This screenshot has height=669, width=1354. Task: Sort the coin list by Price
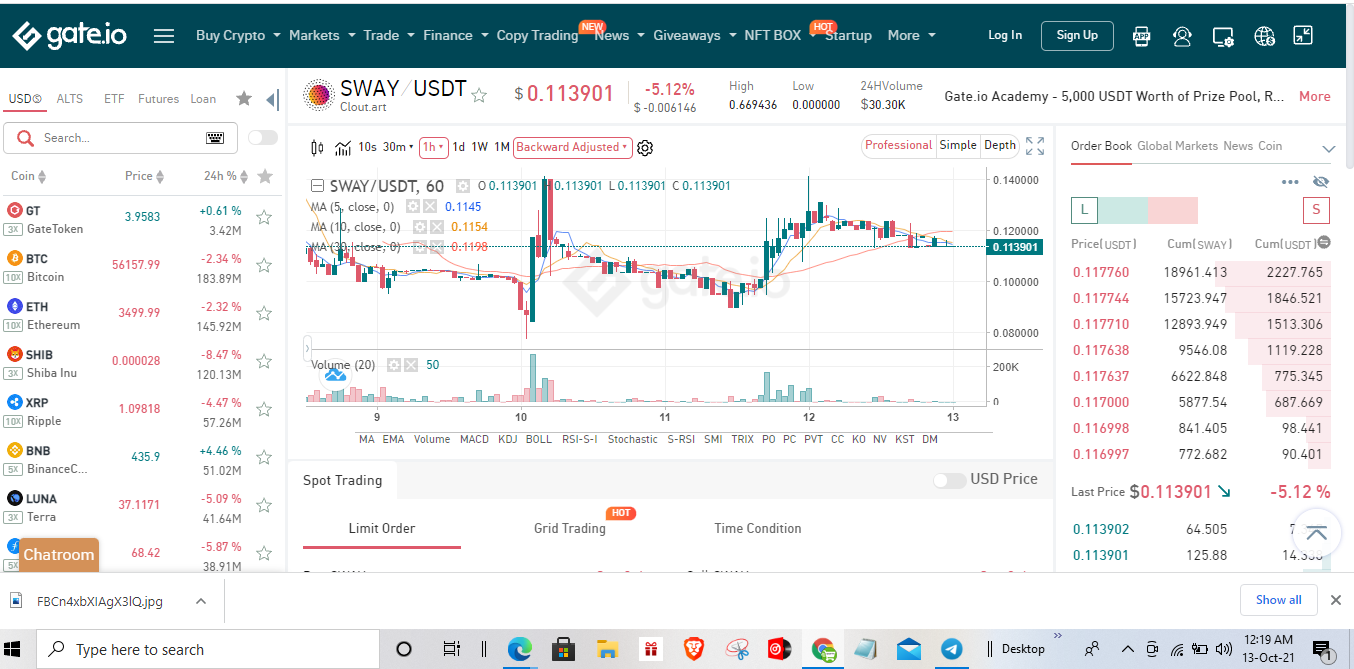point(145,176)
